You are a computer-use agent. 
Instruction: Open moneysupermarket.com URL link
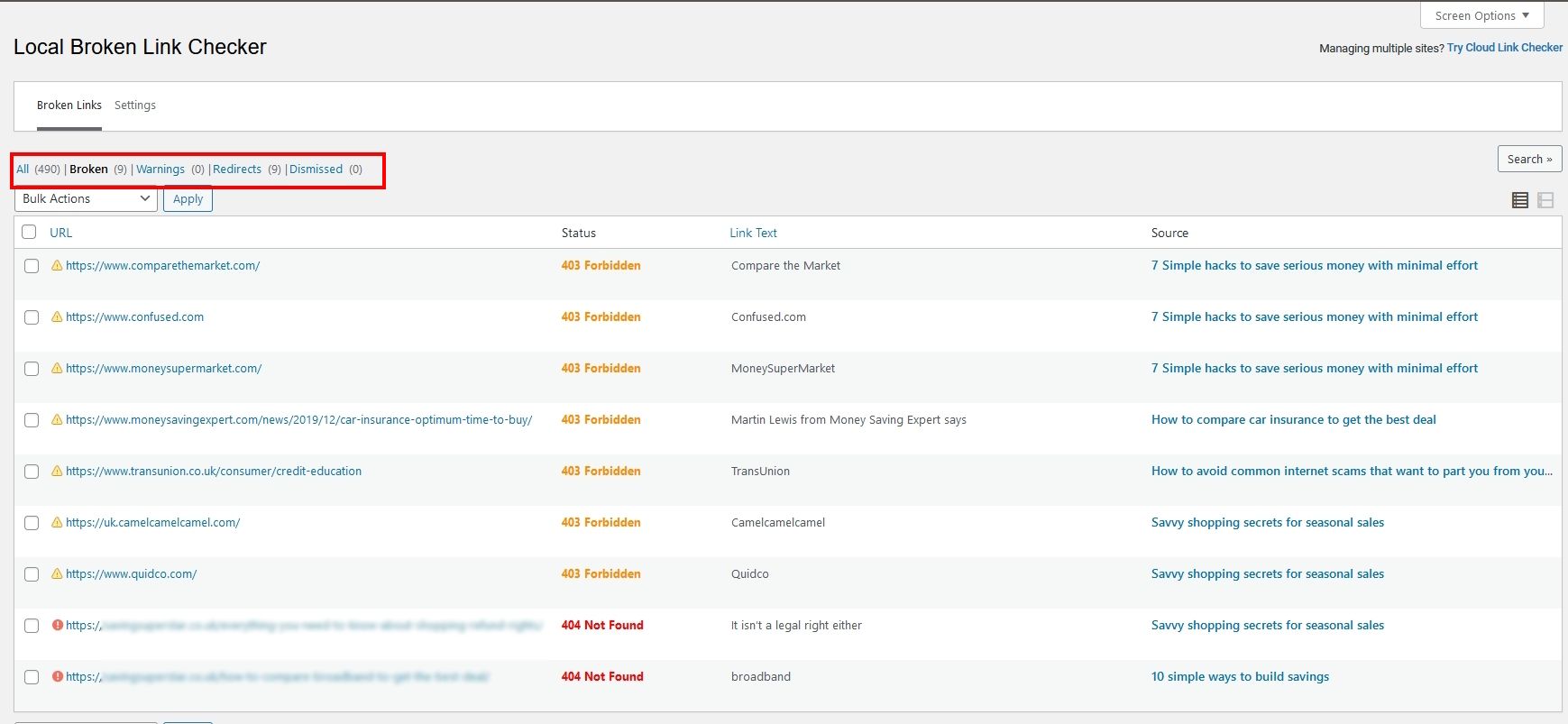[163, 369]
